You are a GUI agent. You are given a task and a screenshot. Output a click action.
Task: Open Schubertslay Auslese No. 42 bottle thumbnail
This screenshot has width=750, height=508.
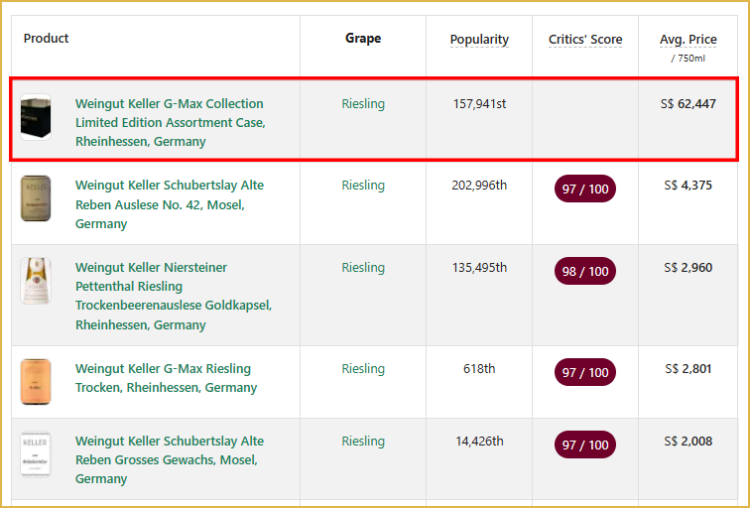tap(36, 199)
